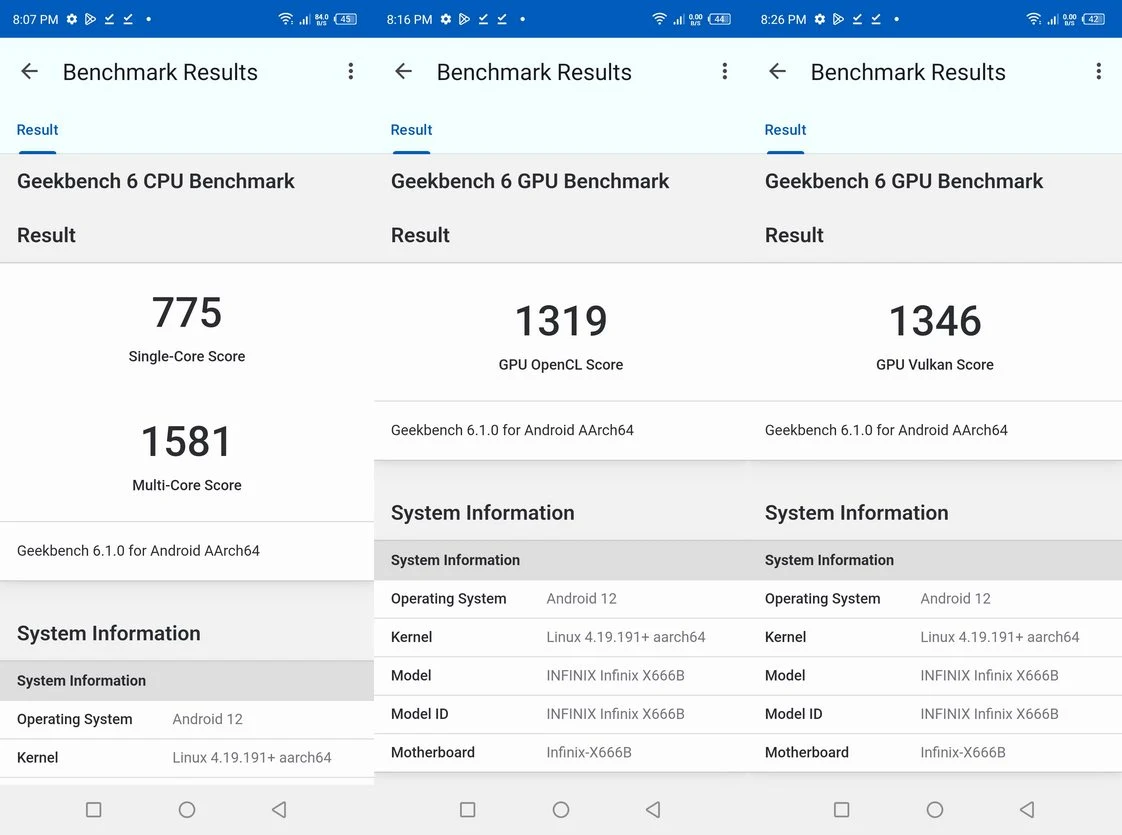Viewport: 1122px width, 835px height.
Task: Tap Linux 4.19.191+ kernel value on OpenCL screen
Action: 625,637
